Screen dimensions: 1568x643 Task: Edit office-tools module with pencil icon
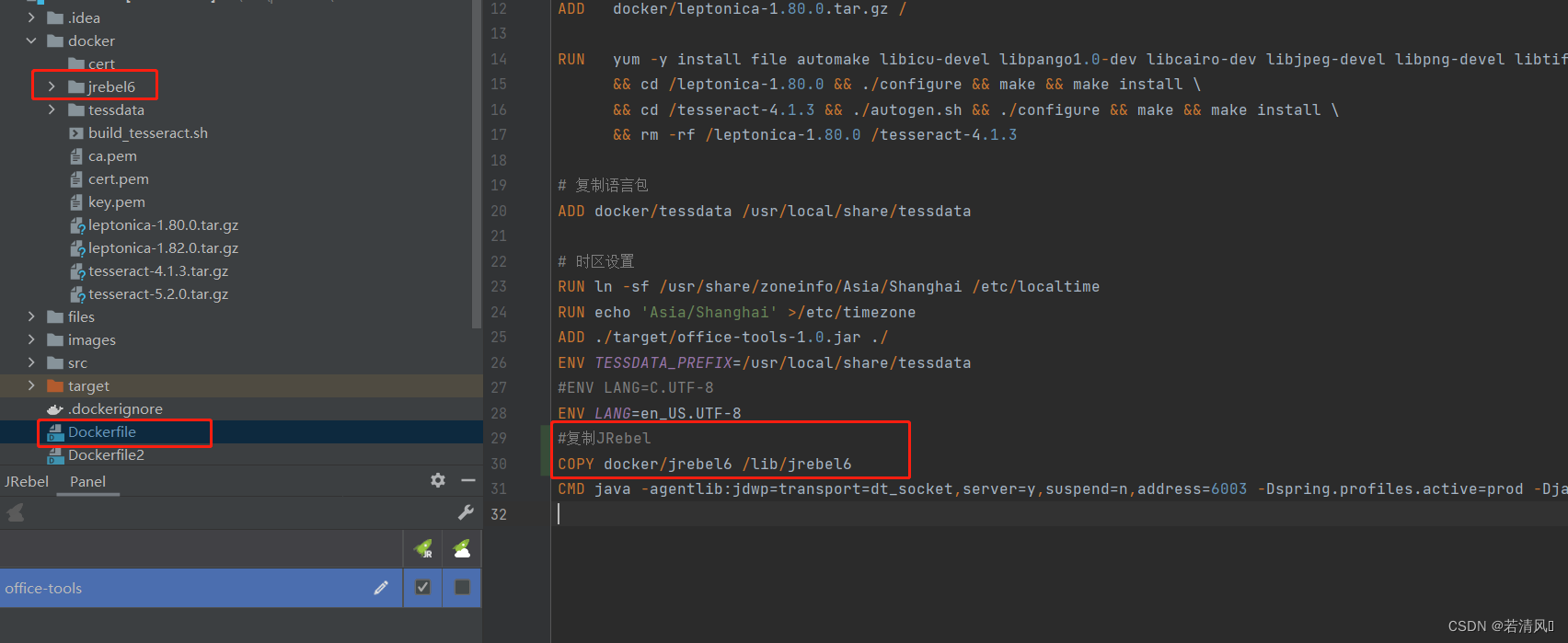click(381, 587)
